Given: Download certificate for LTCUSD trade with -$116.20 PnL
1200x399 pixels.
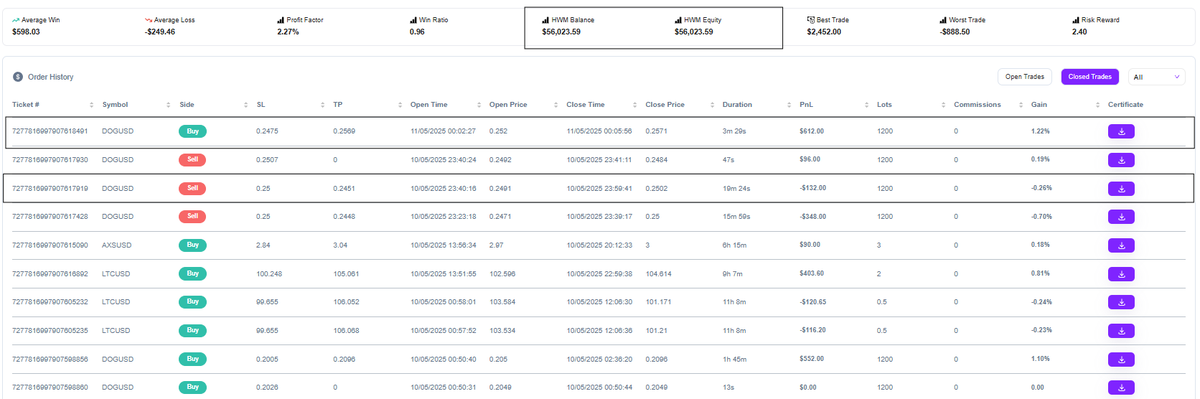Looking at the screenshot, I should tap(1121, 330).
